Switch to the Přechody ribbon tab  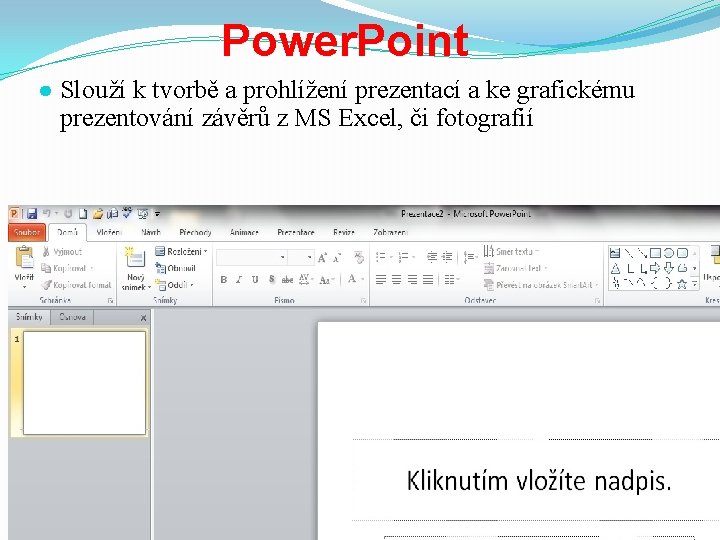195,233
